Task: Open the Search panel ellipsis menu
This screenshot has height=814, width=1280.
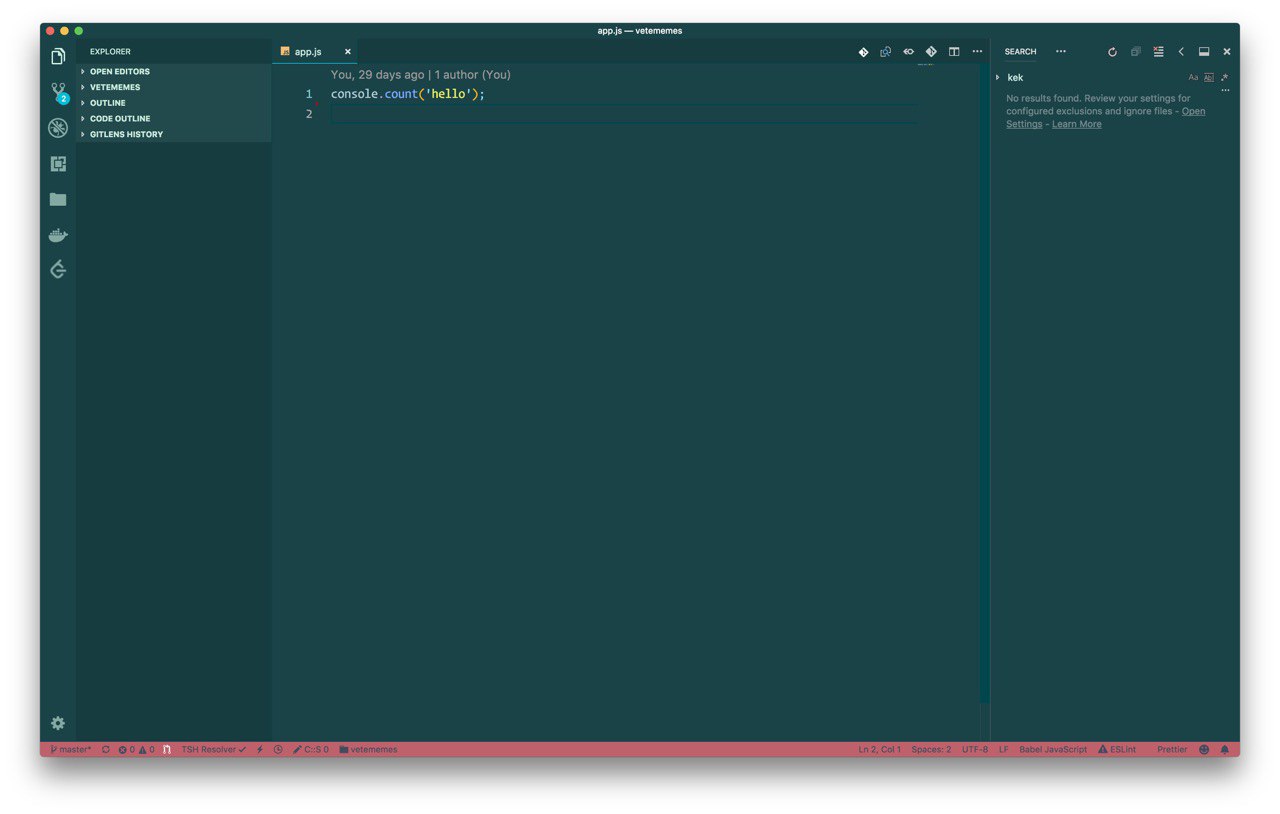Action: coord(1061,52)
